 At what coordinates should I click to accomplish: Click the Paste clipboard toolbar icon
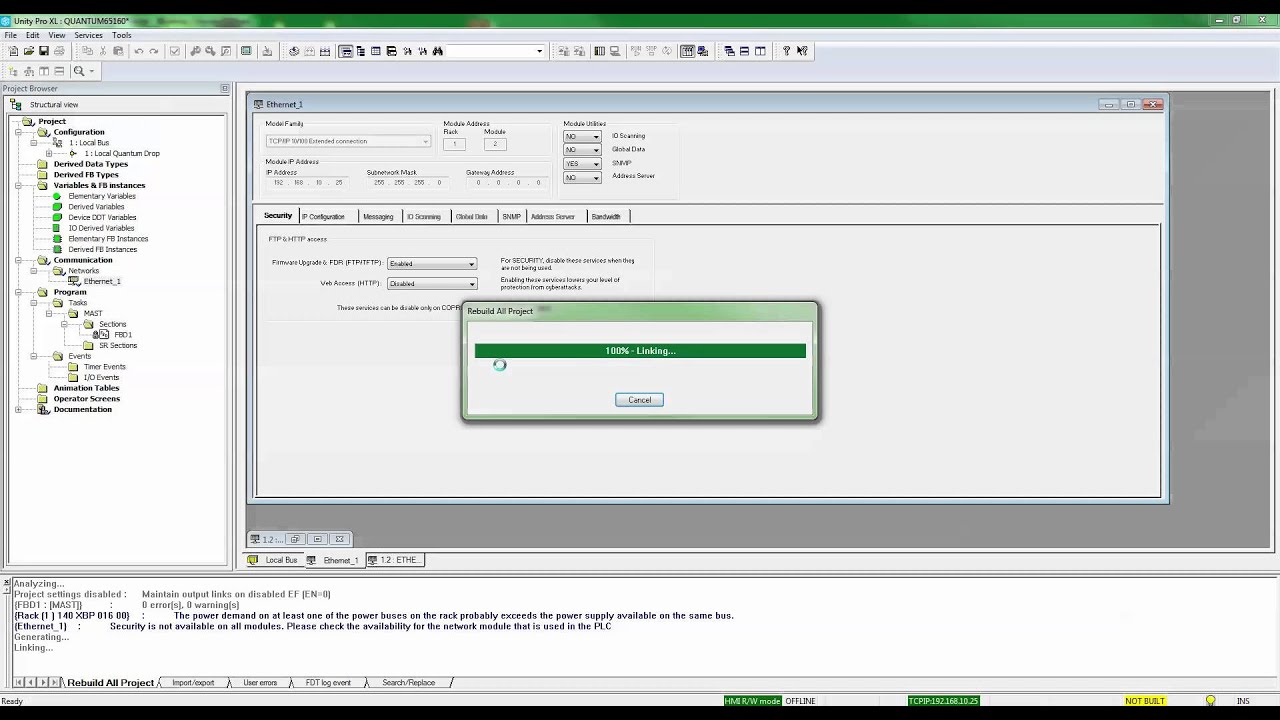118,51
